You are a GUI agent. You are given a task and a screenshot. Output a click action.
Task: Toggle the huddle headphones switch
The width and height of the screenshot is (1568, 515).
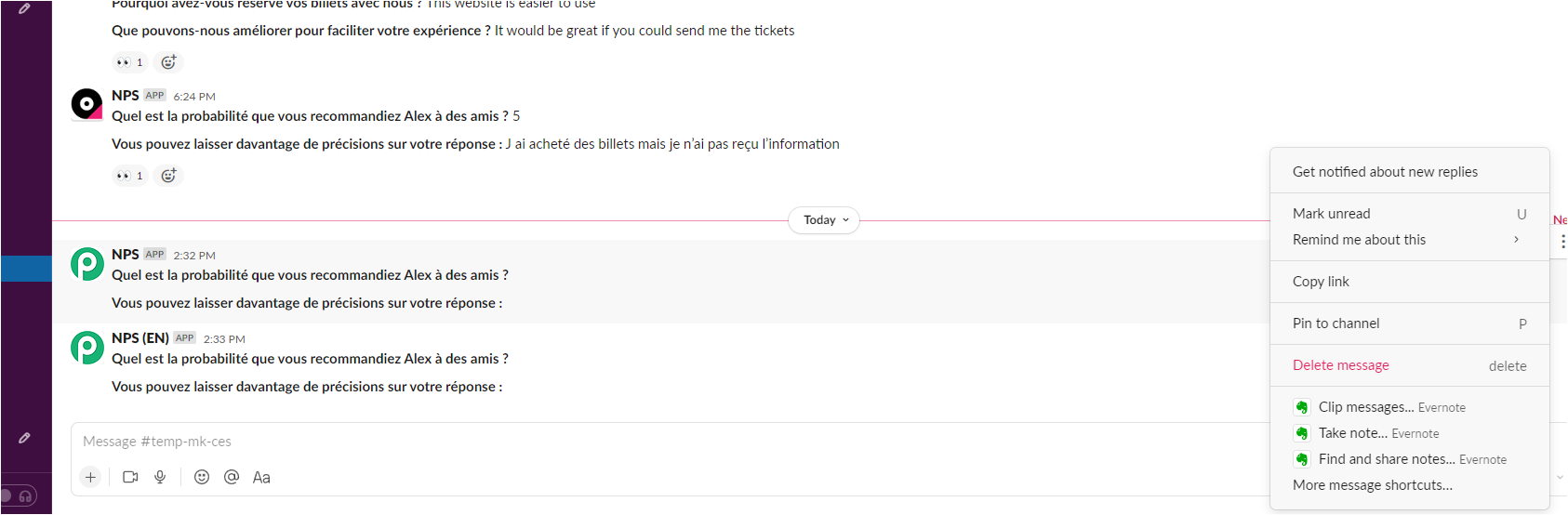pos(19,496)
